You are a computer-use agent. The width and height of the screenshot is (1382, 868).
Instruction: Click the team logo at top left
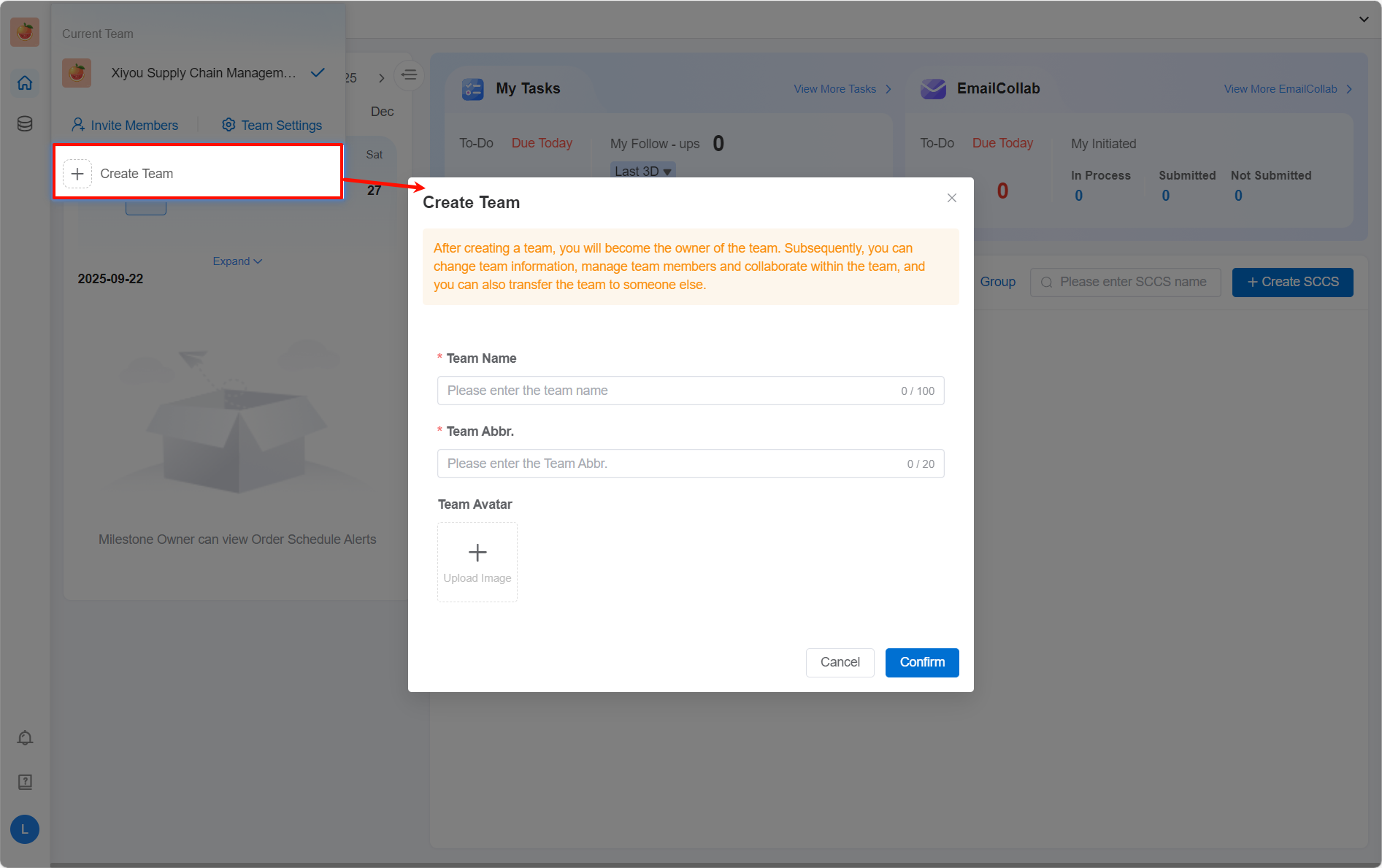click(x=25, y=32)
